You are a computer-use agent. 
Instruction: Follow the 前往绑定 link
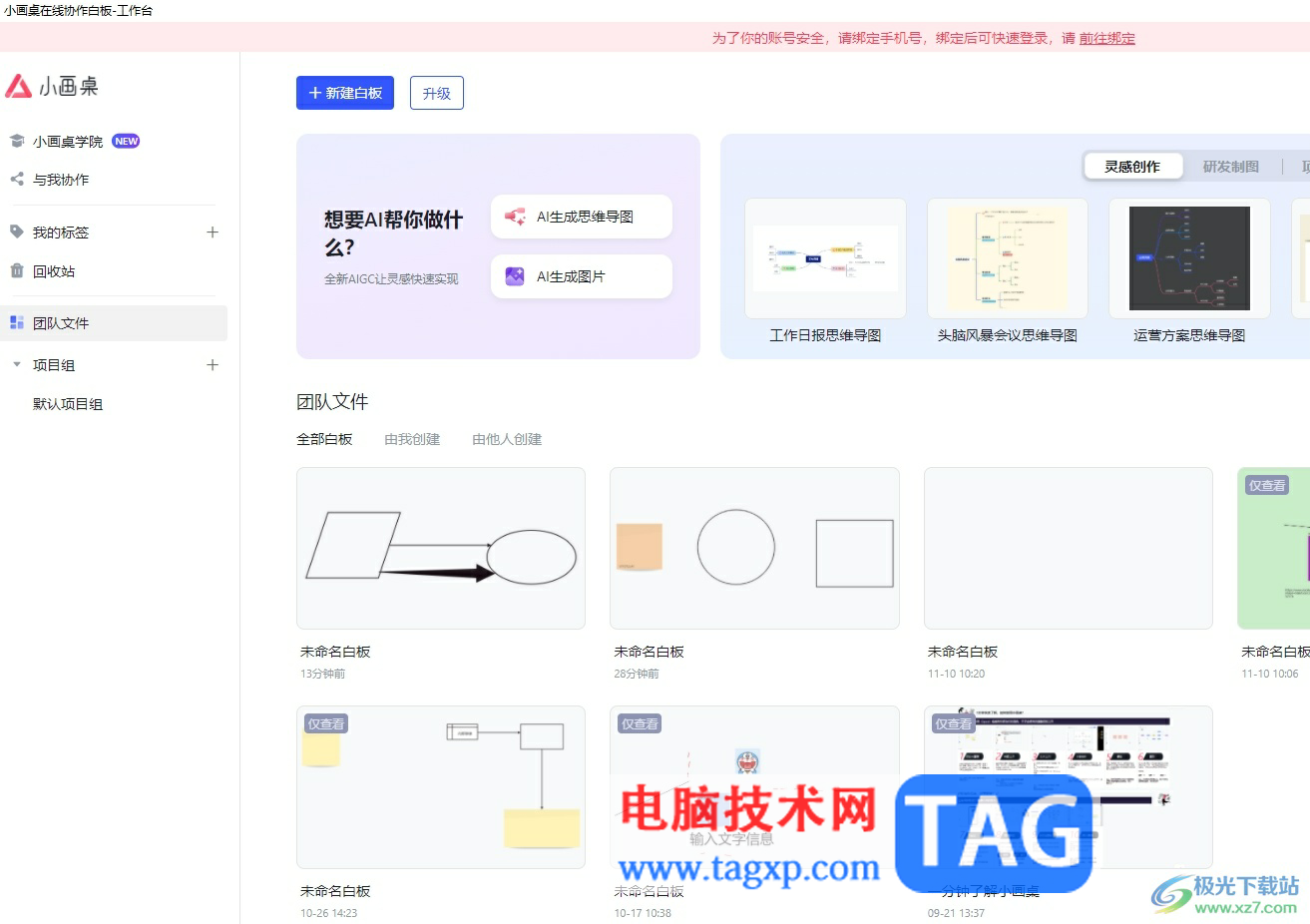[x=1107, y=38]
